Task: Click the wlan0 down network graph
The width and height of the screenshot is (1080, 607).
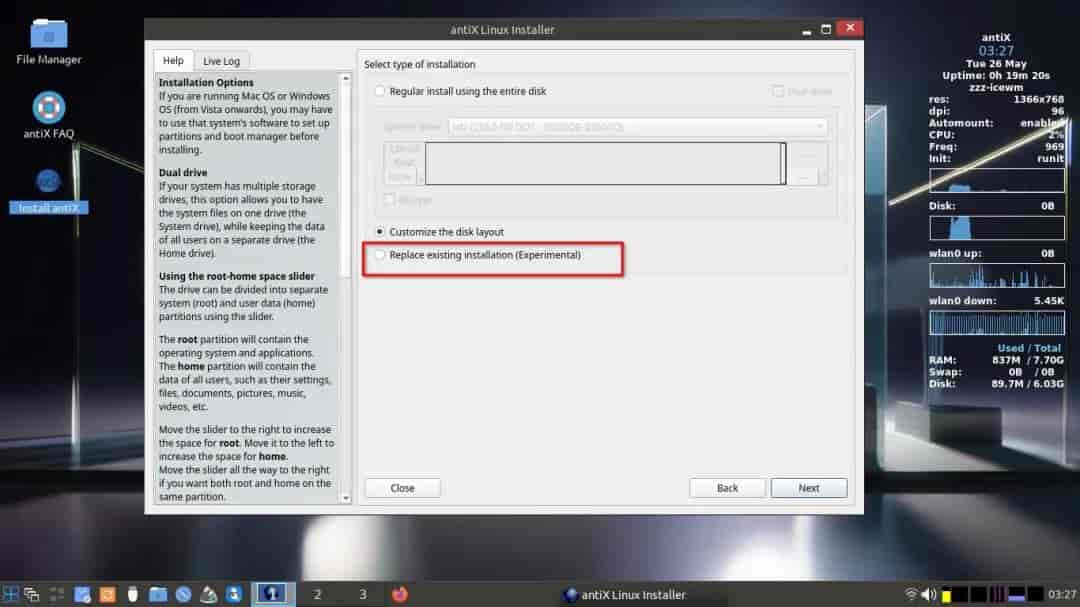Action: click(x=996, y=322)
